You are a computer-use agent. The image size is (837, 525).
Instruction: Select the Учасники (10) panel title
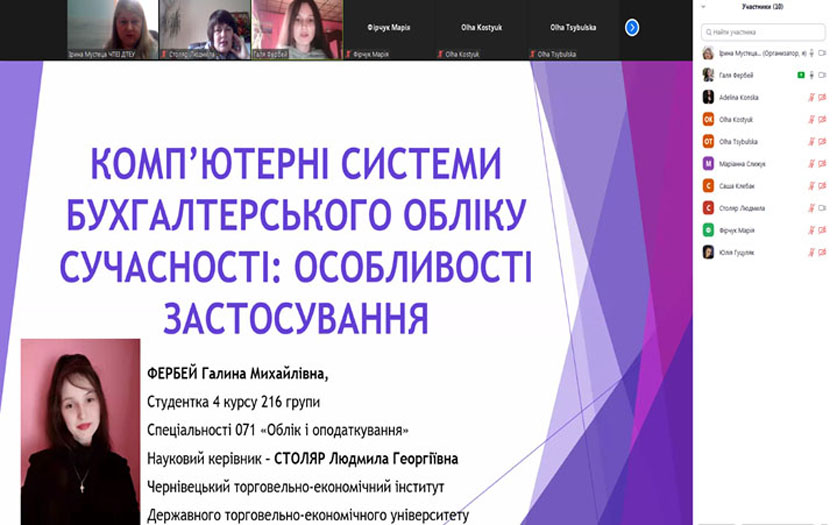tap(762, 7)
